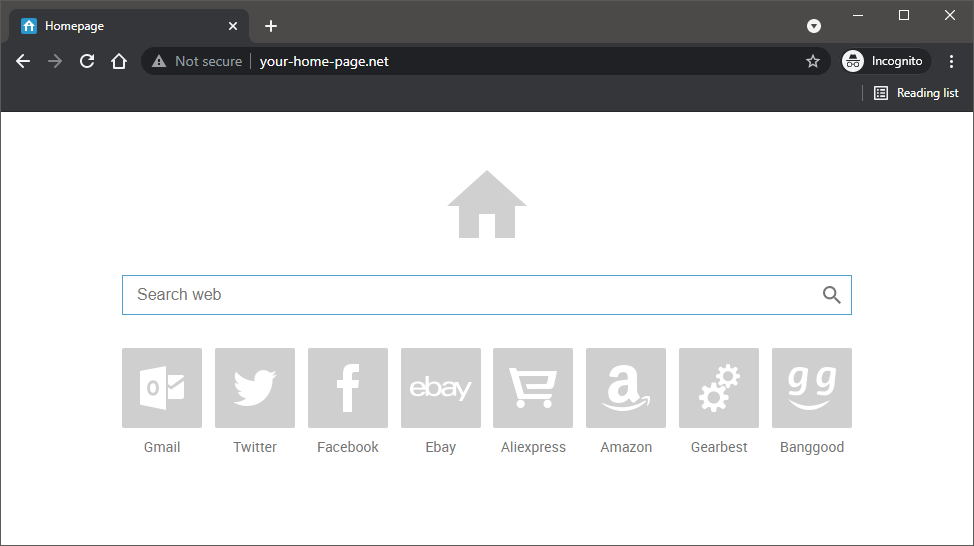Expand the tab search dropdown arrow
The image size is (974, 546).
[x=814, y=26]
